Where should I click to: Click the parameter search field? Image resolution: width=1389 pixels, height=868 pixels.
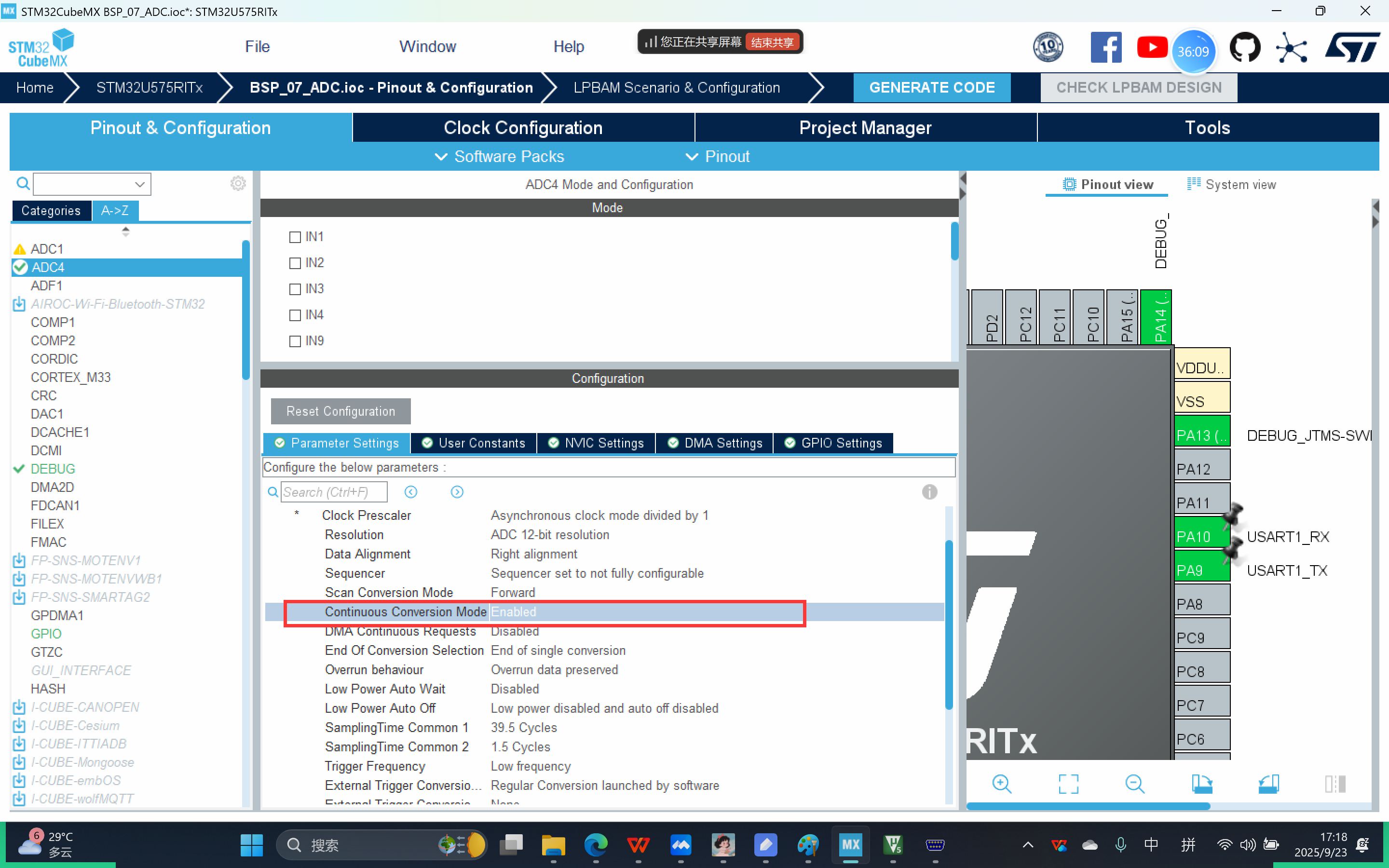(334, 492)
